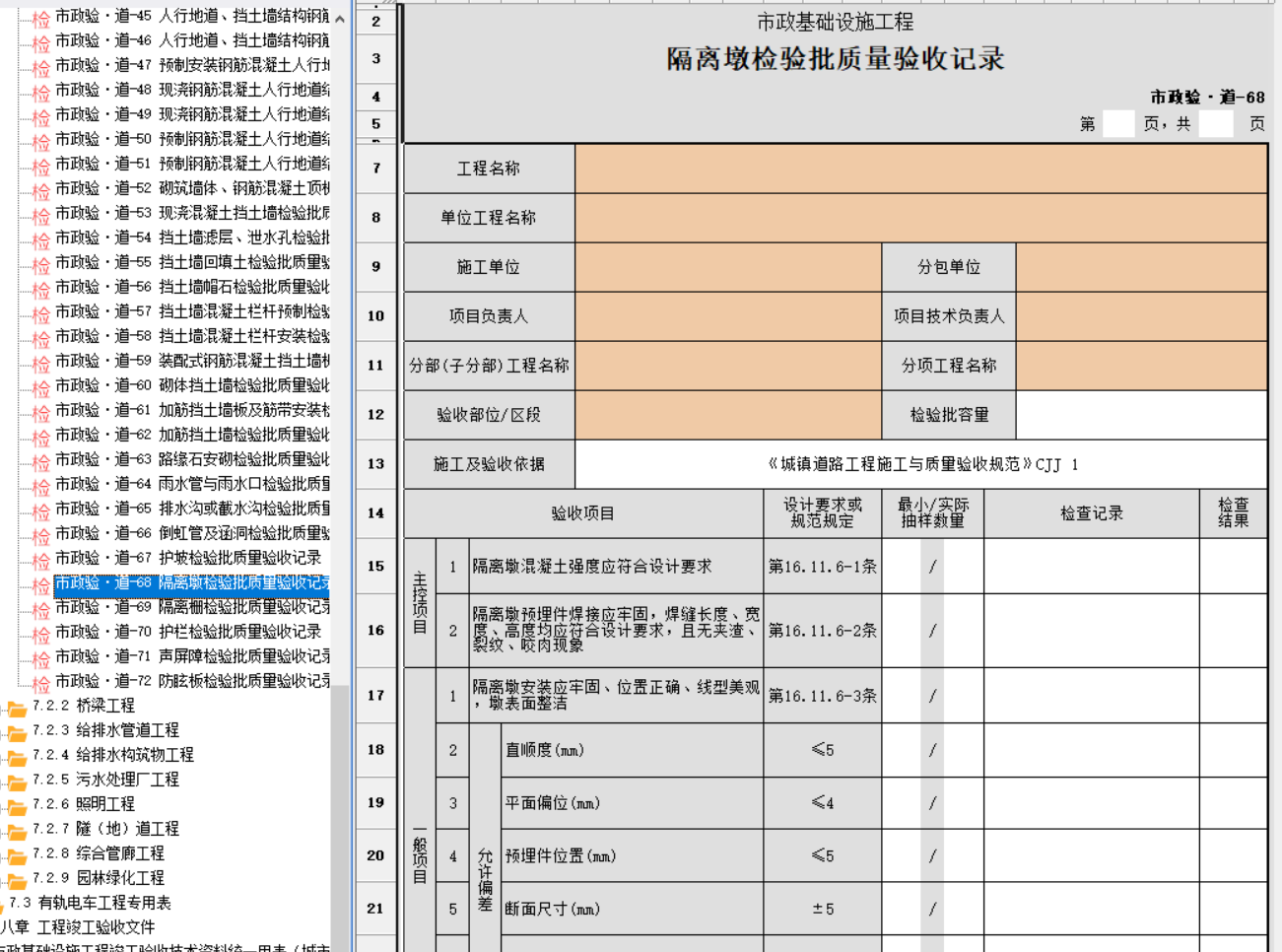Select 市政验·道-56 挡土墙帽石检验批
This screenshot has height=952, width=1282.
pyautogui.click(x=192, y=287)
